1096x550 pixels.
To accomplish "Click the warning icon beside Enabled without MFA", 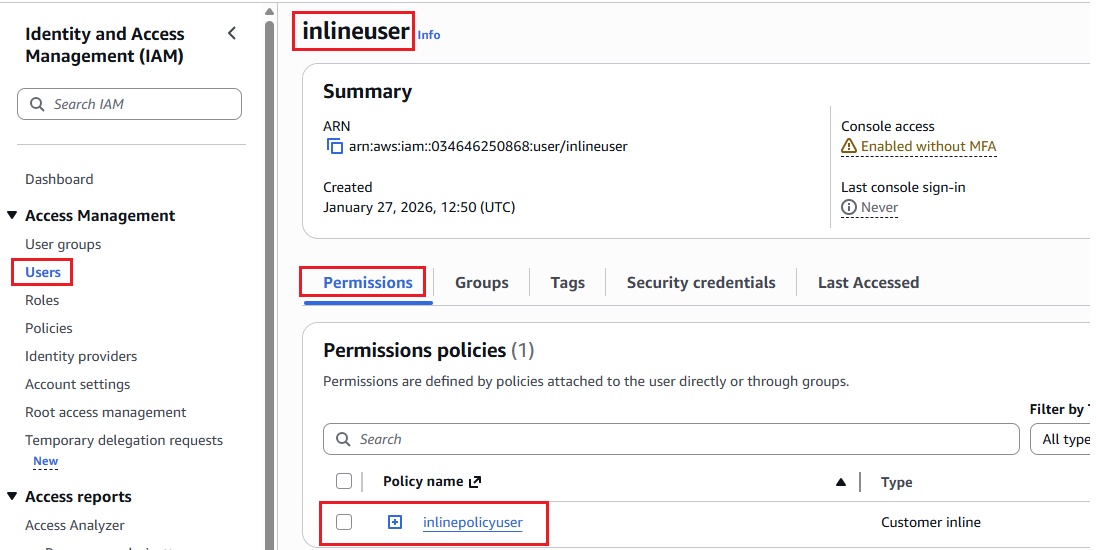I will (x=849, y=147).
